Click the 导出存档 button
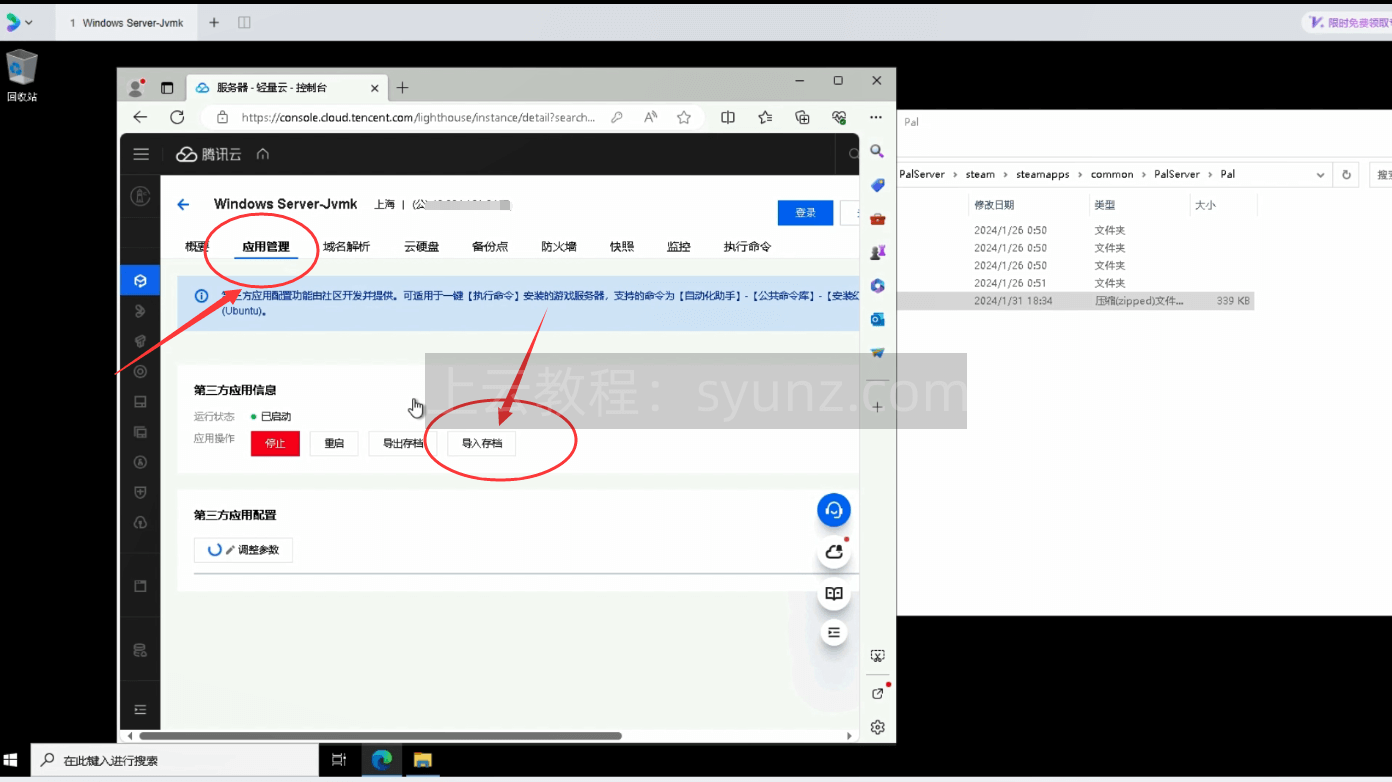The width and height of the screenshot is (1392, 782). point(403,443)
